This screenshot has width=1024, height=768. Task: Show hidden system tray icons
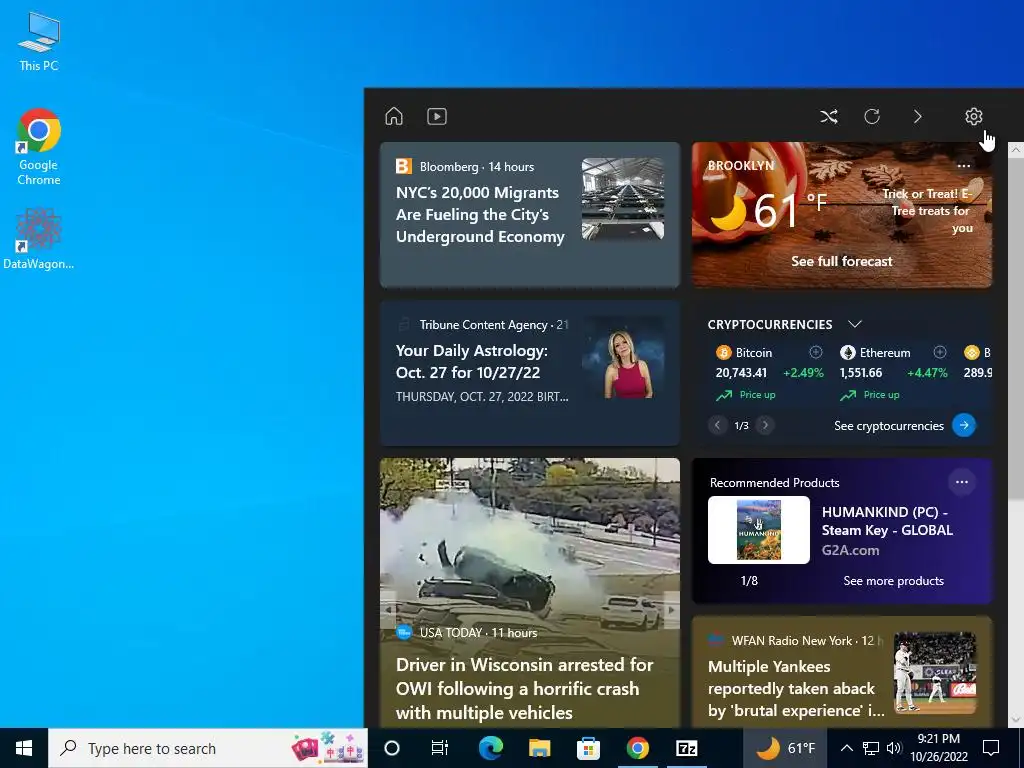tap(846, 748)
